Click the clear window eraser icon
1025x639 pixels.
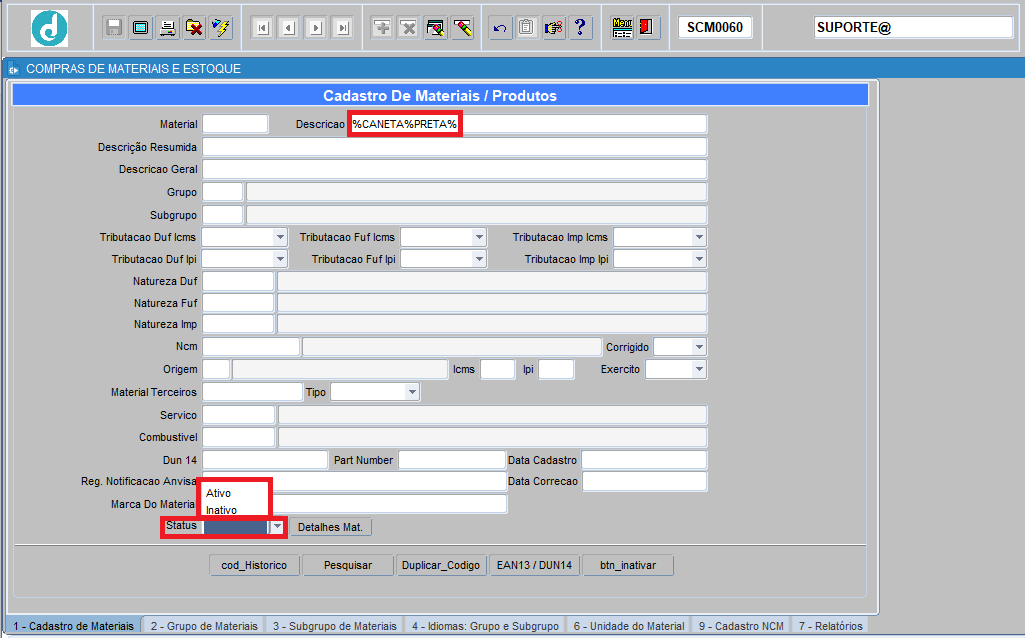tap(435, 27)
